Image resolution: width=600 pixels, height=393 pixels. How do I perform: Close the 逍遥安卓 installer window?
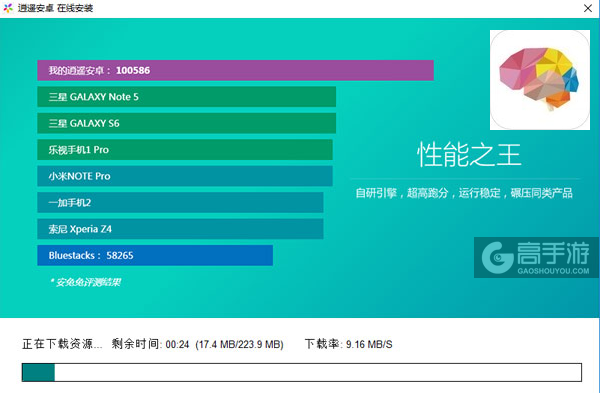tap(588, 8)
